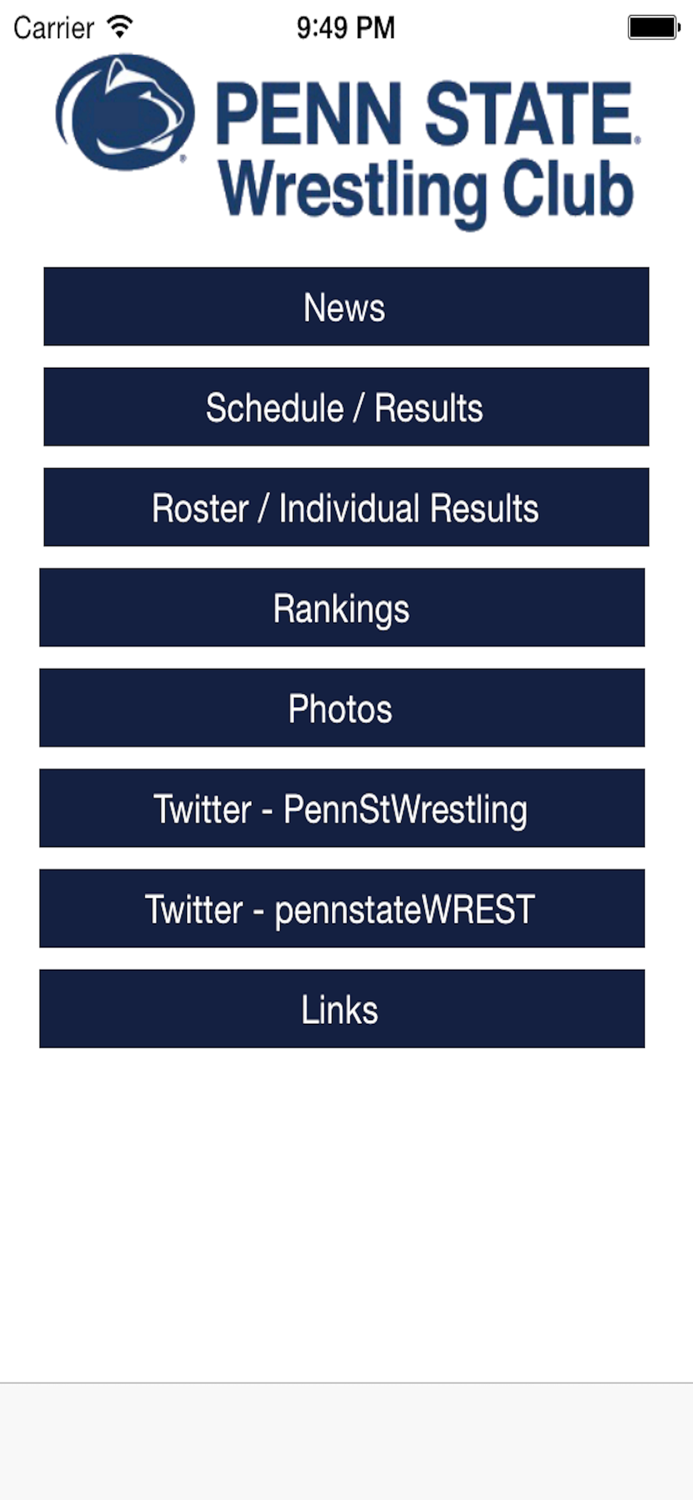
Task: Open the News section
Action: click(346, 306)
